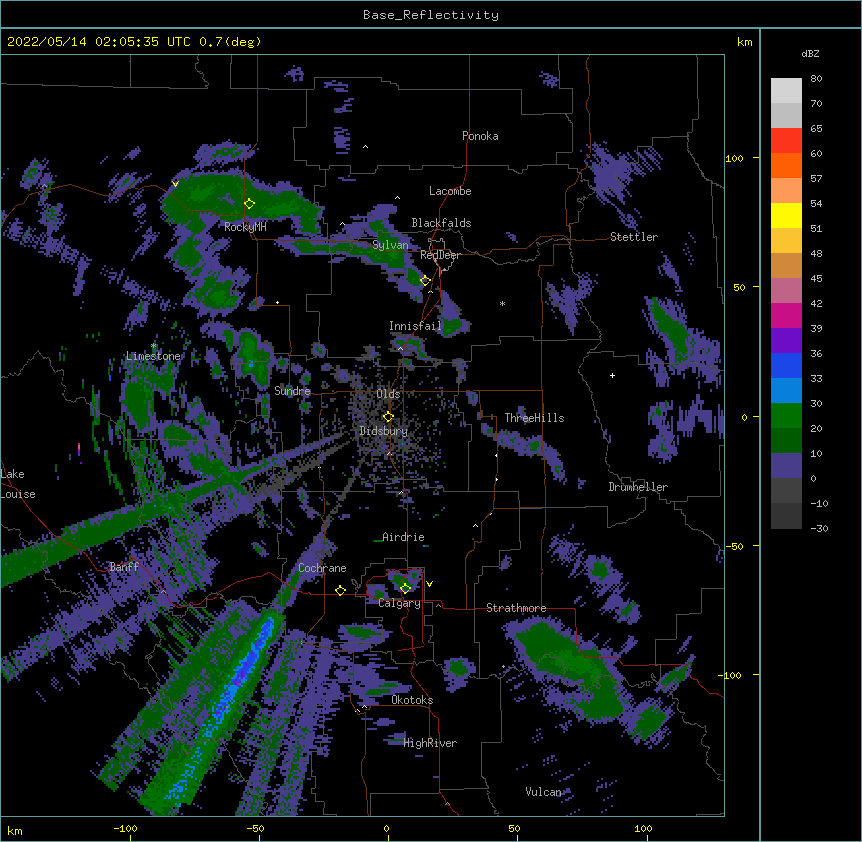Click the RedDeer city label

coord(440,255)
